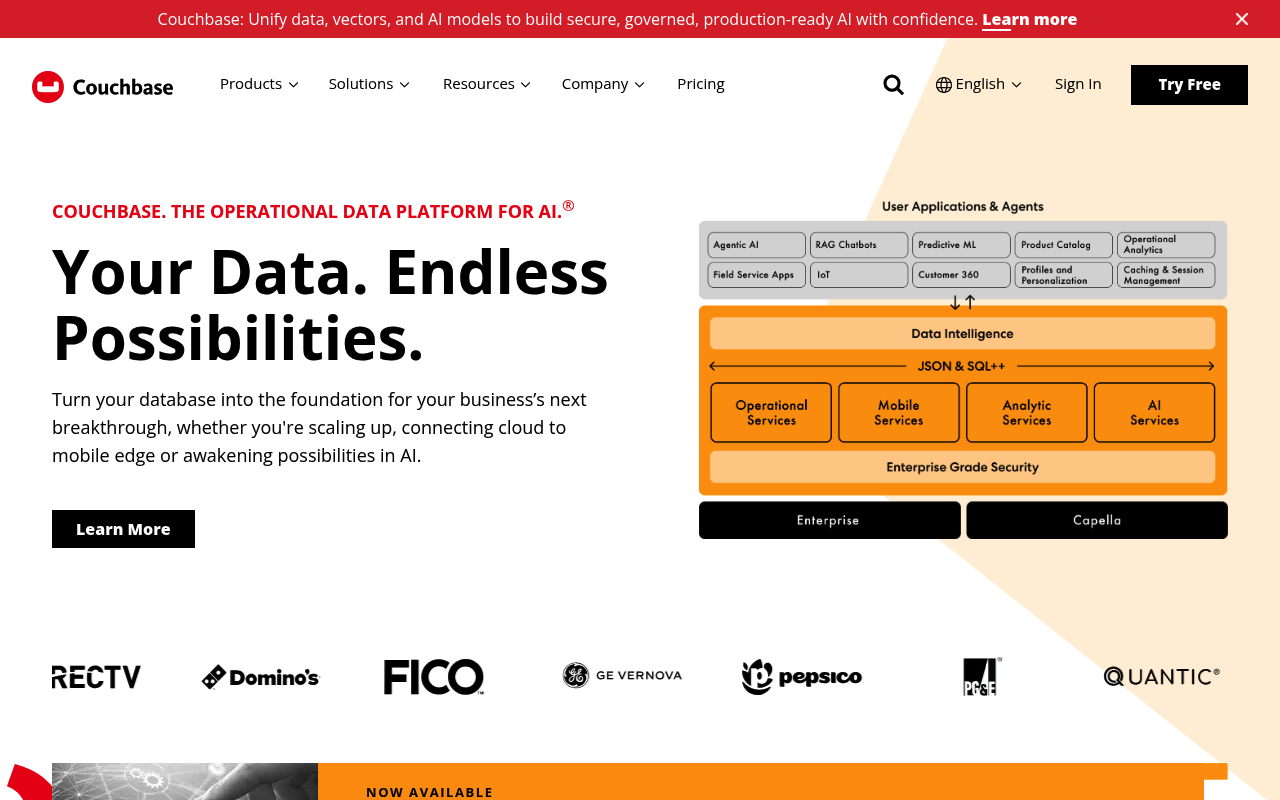
Task: Expand the Resources menu
Action: coord(486,84)
